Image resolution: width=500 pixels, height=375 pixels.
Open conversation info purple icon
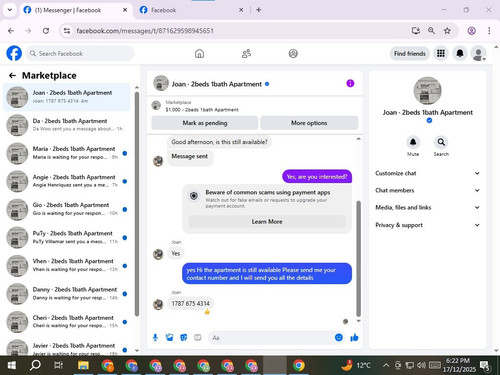pyautogui.click(x=350, y=83)
